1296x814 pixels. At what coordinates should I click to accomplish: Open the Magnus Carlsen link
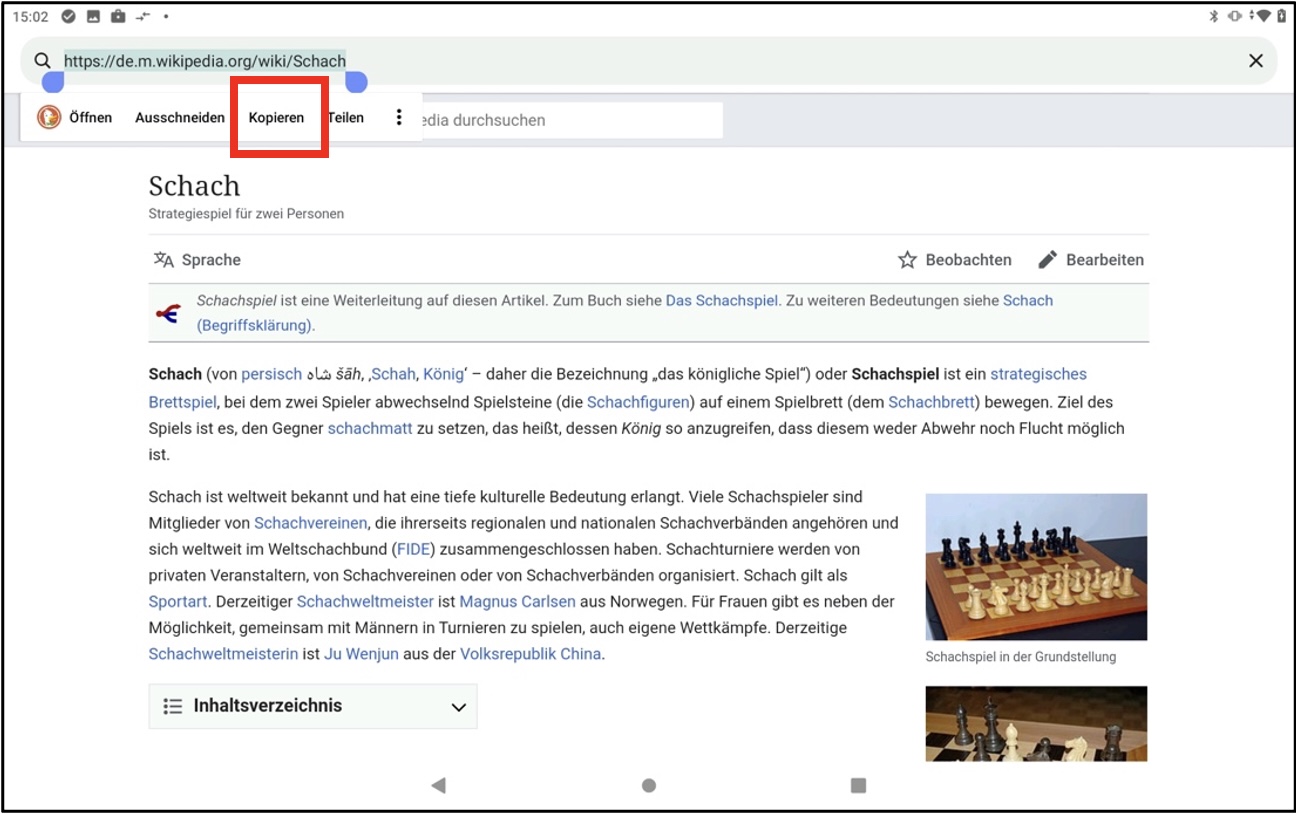click(517, 602)
